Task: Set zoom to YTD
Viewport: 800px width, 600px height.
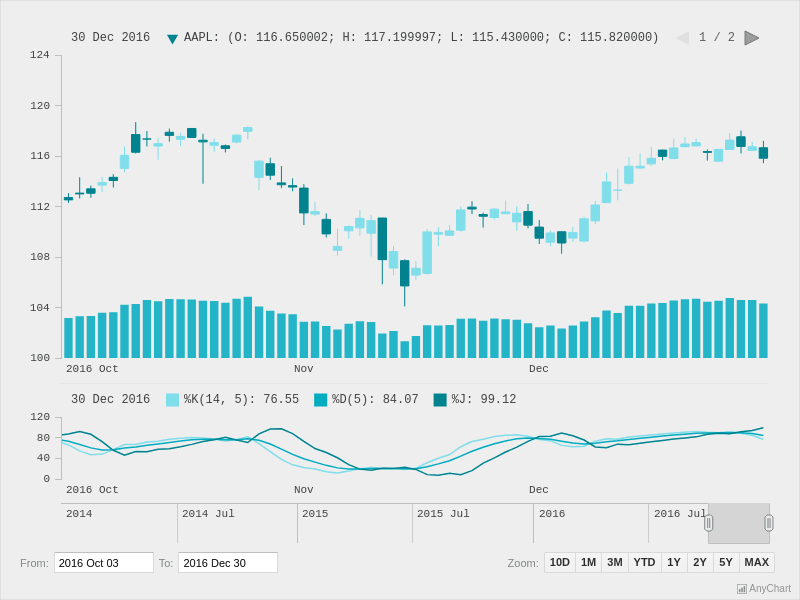Action: pos(644,562)
